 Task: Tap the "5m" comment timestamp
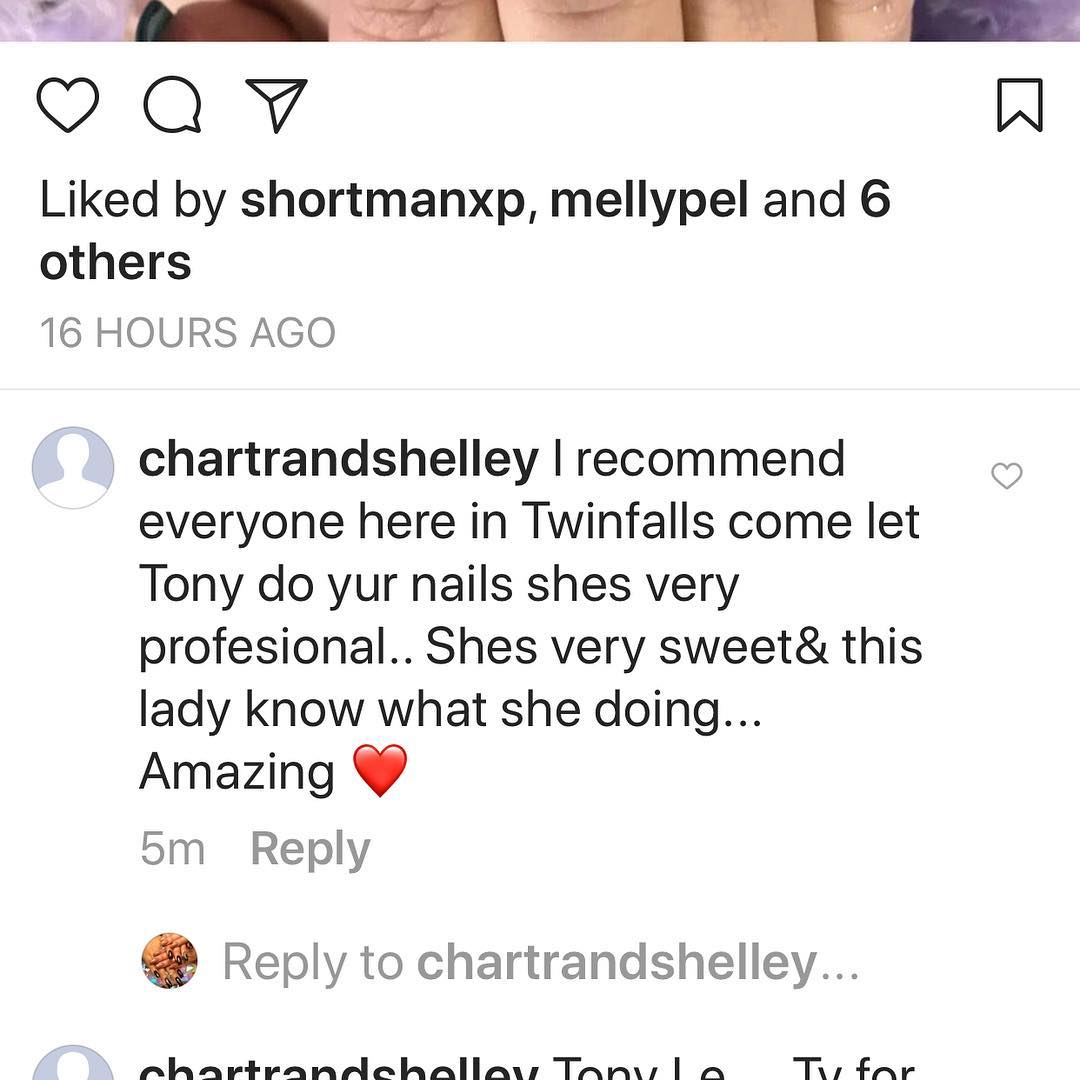172,849
